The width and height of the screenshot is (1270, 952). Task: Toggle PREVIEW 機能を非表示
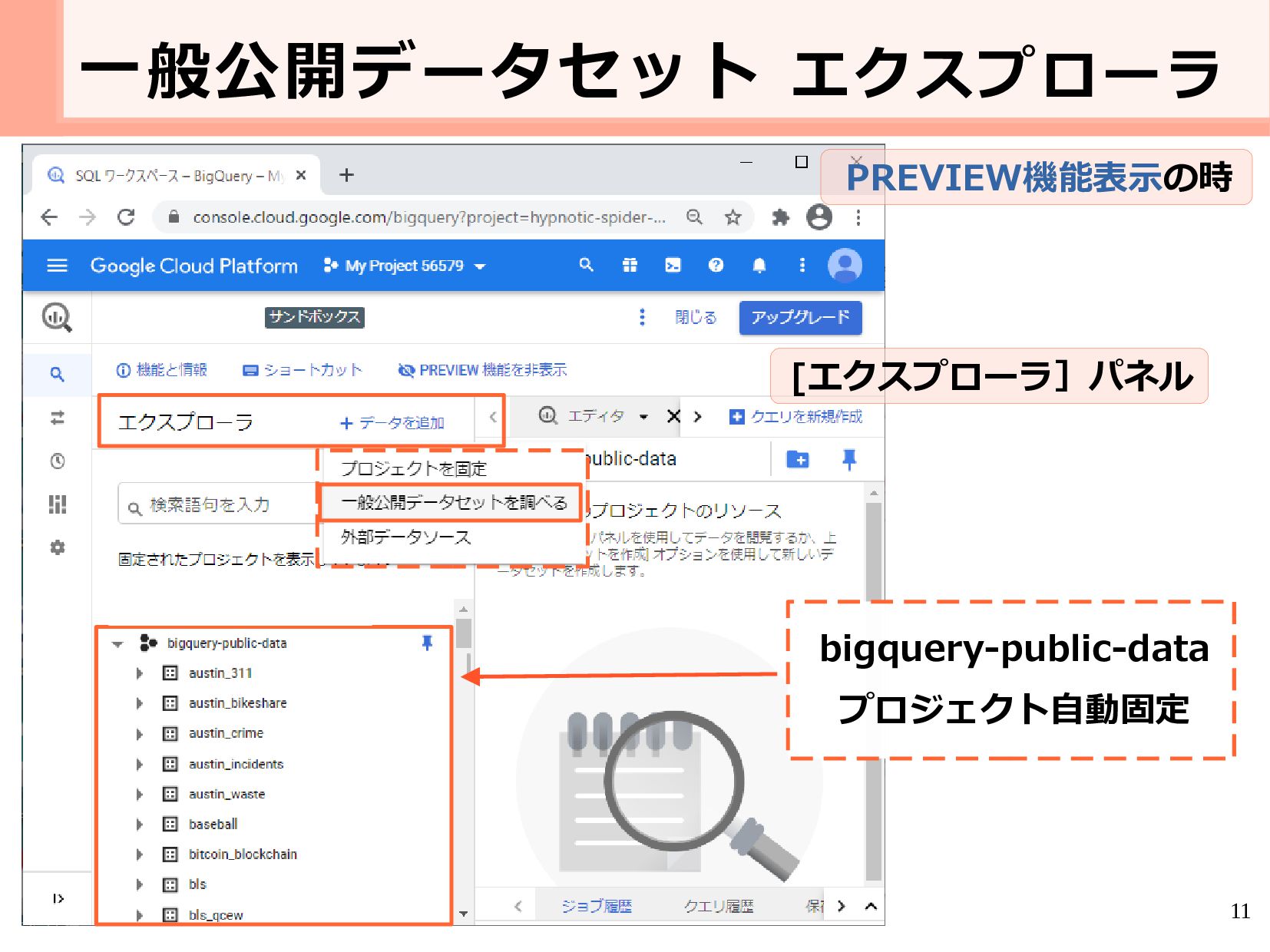pos(482,370)
